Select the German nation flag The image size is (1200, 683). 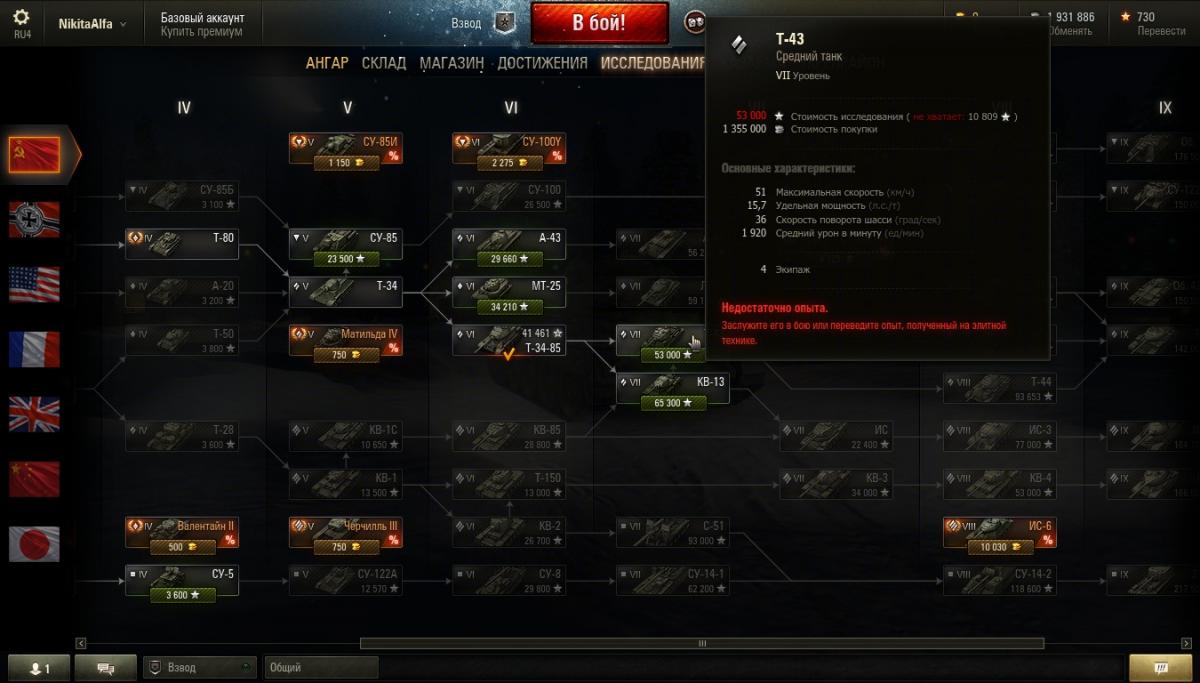point(35,219)
